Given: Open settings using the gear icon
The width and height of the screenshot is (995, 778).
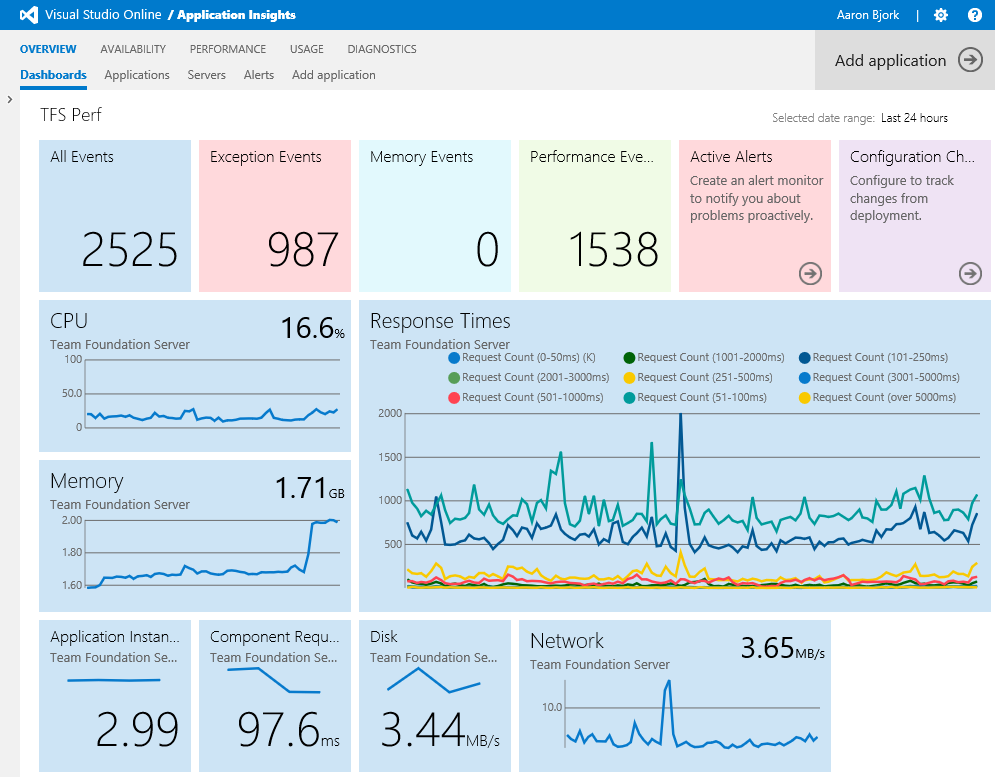Looking at the screenshot, I should click(940, 15).
